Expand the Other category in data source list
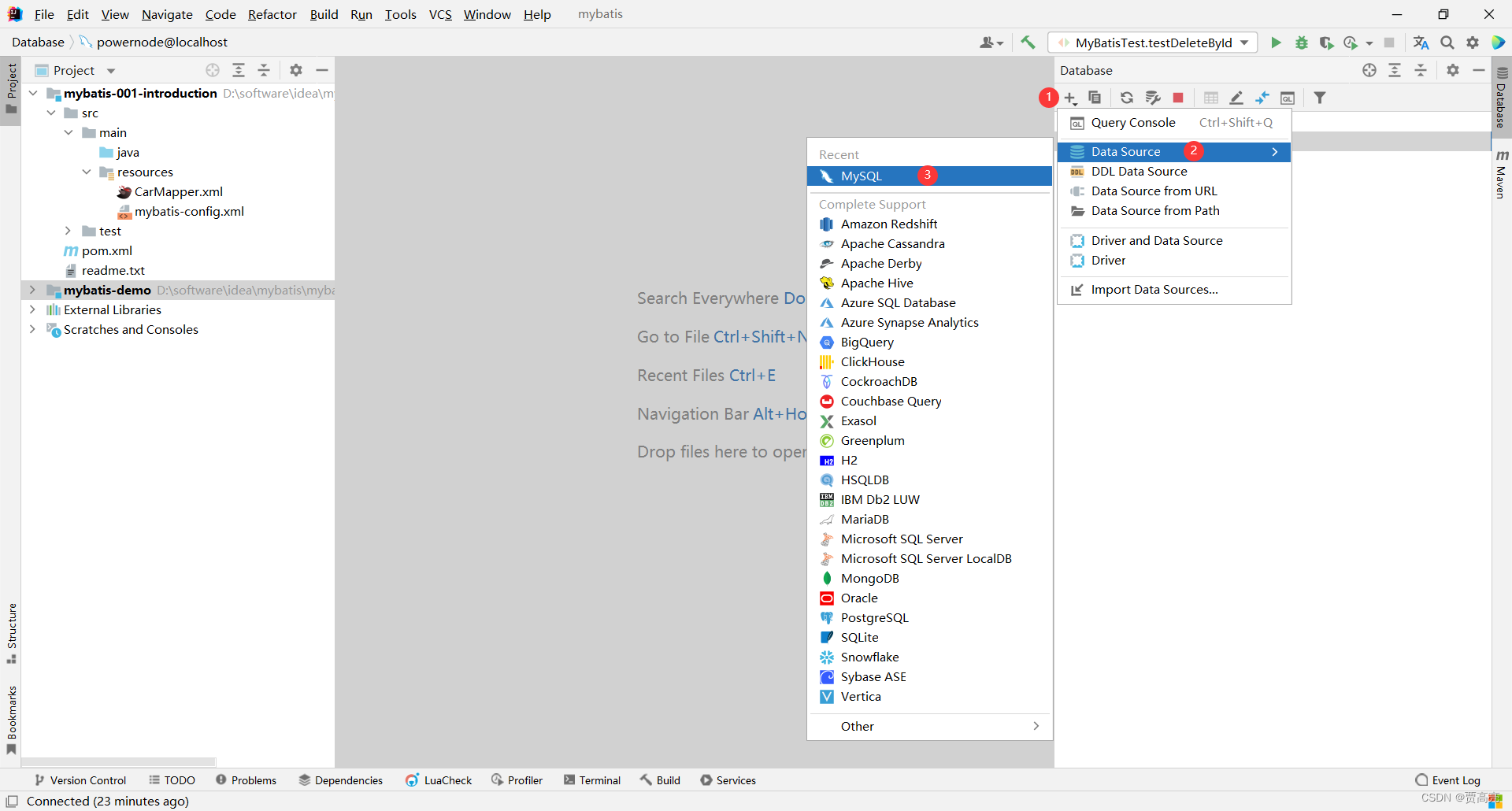Viewport: 1512px width, 811px height. pyautogui.click(x=858, y=726)
